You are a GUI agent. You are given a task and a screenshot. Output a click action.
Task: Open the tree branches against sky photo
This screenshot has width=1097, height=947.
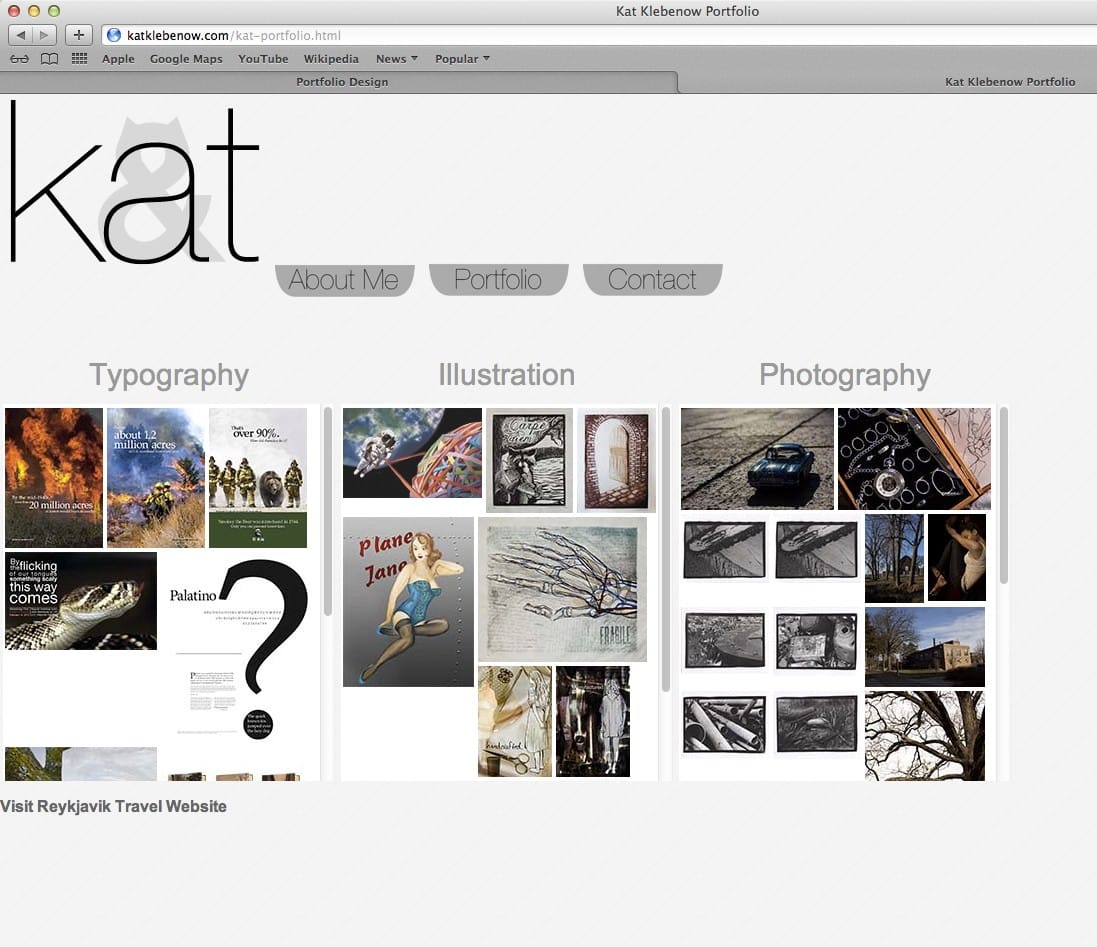[x=925, y=736]
